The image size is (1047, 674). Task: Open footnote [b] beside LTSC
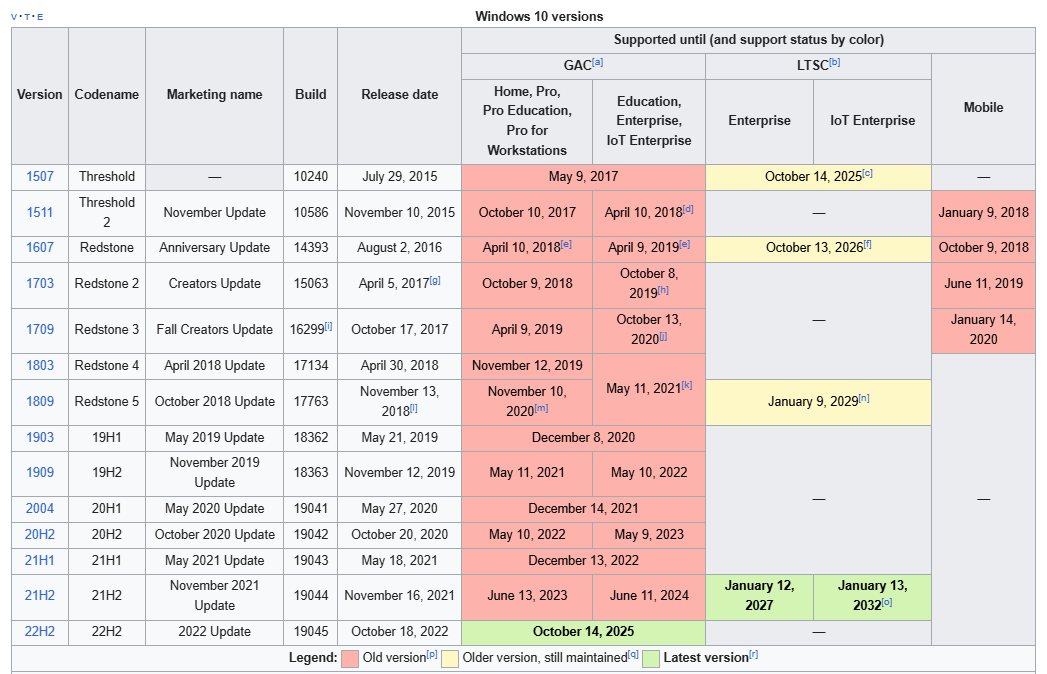(835, 62)
